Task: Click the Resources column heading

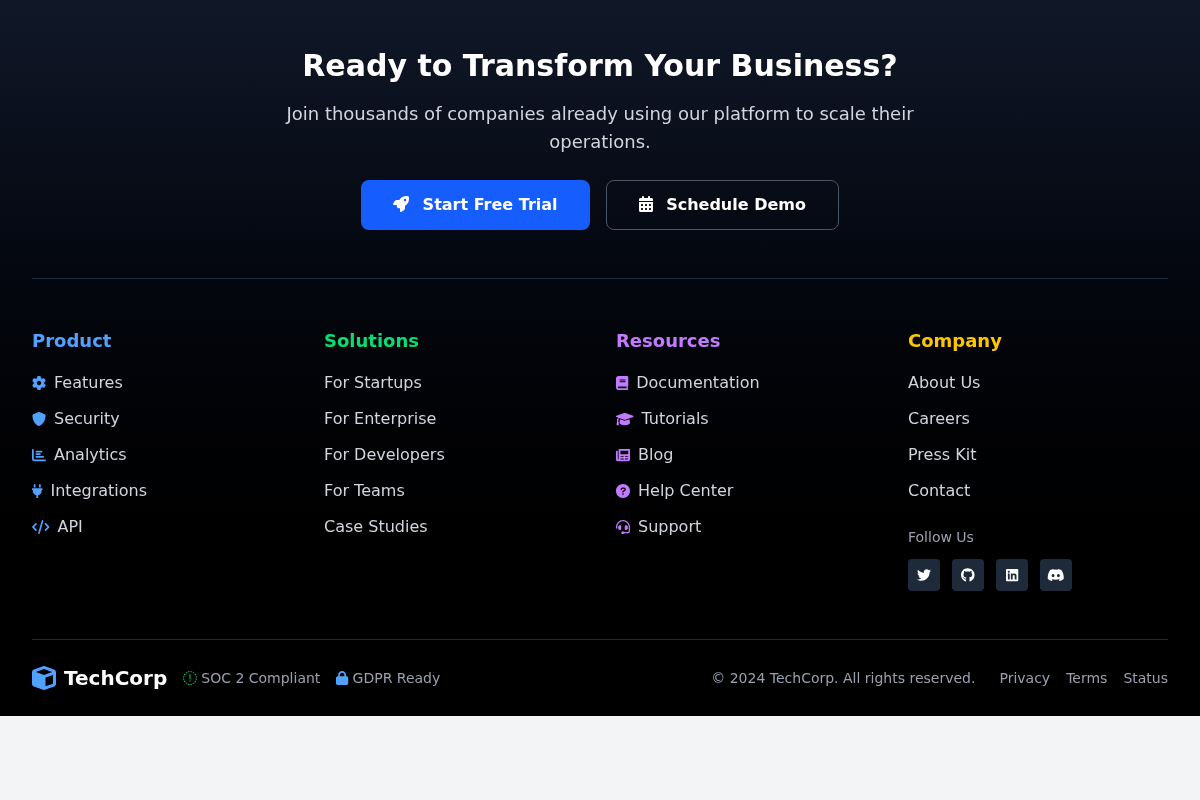Action: 668,341
